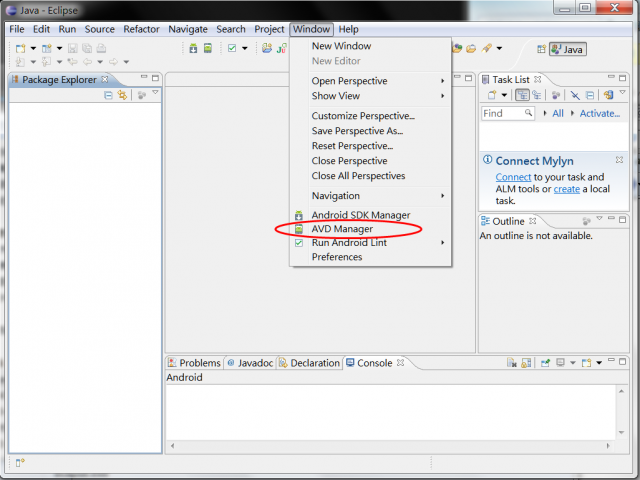Viewport: 640px width, 480px height.
Task: Toggle Focus on Active Task in Package Explorer
Action: tap(142, 96)
